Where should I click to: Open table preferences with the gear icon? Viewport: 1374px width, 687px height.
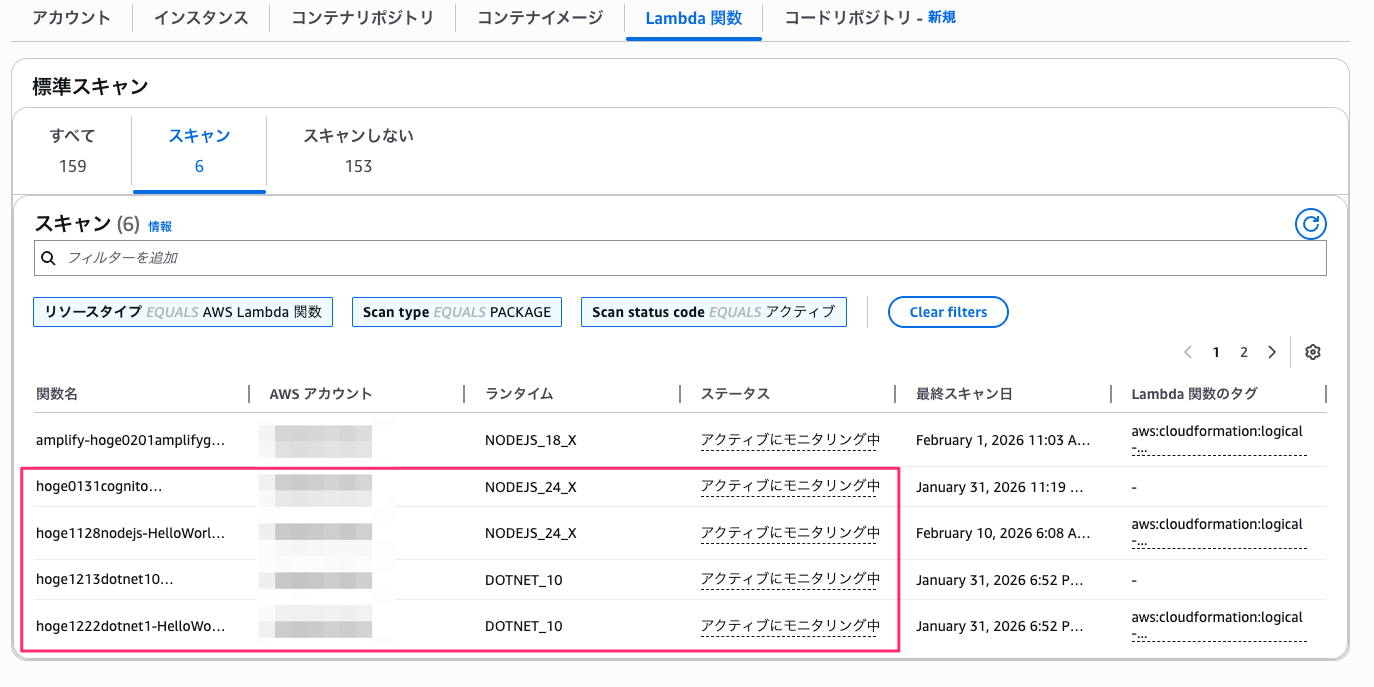pos(1313,352)
